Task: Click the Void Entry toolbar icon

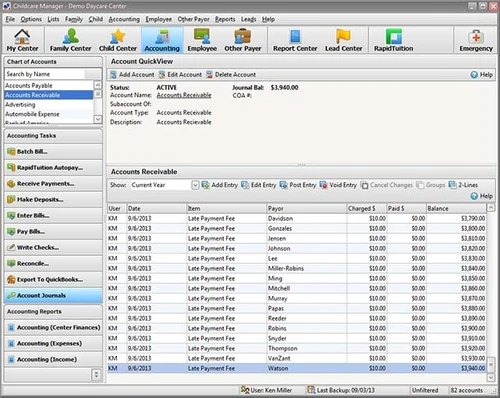Action: [323, 185]
